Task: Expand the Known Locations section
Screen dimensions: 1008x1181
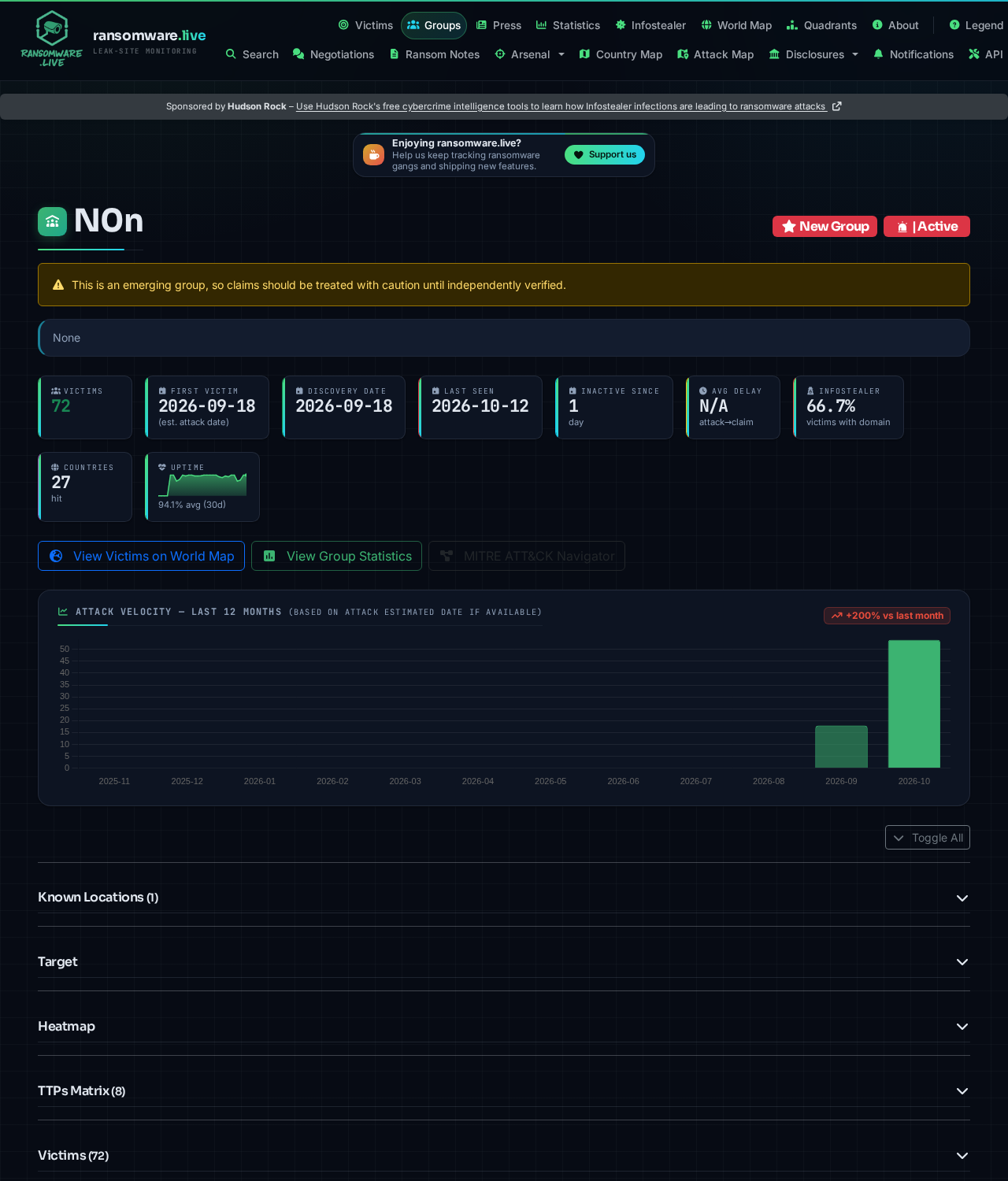Action: click(504, 898)
